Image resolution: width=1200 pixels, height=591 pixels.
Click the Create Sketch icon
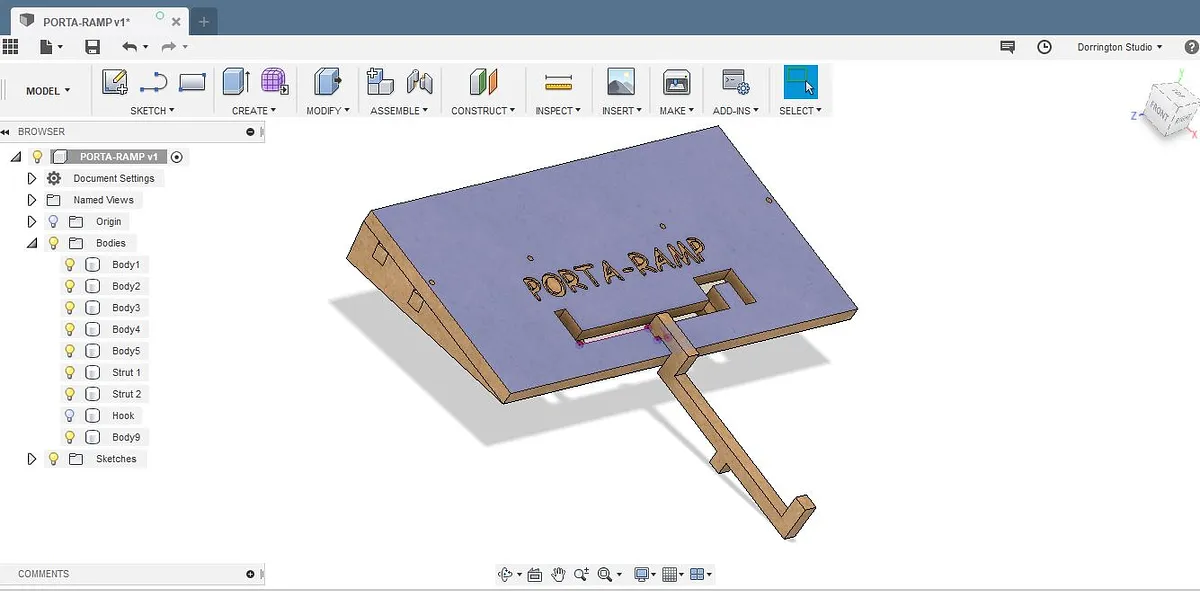point(115,82)
